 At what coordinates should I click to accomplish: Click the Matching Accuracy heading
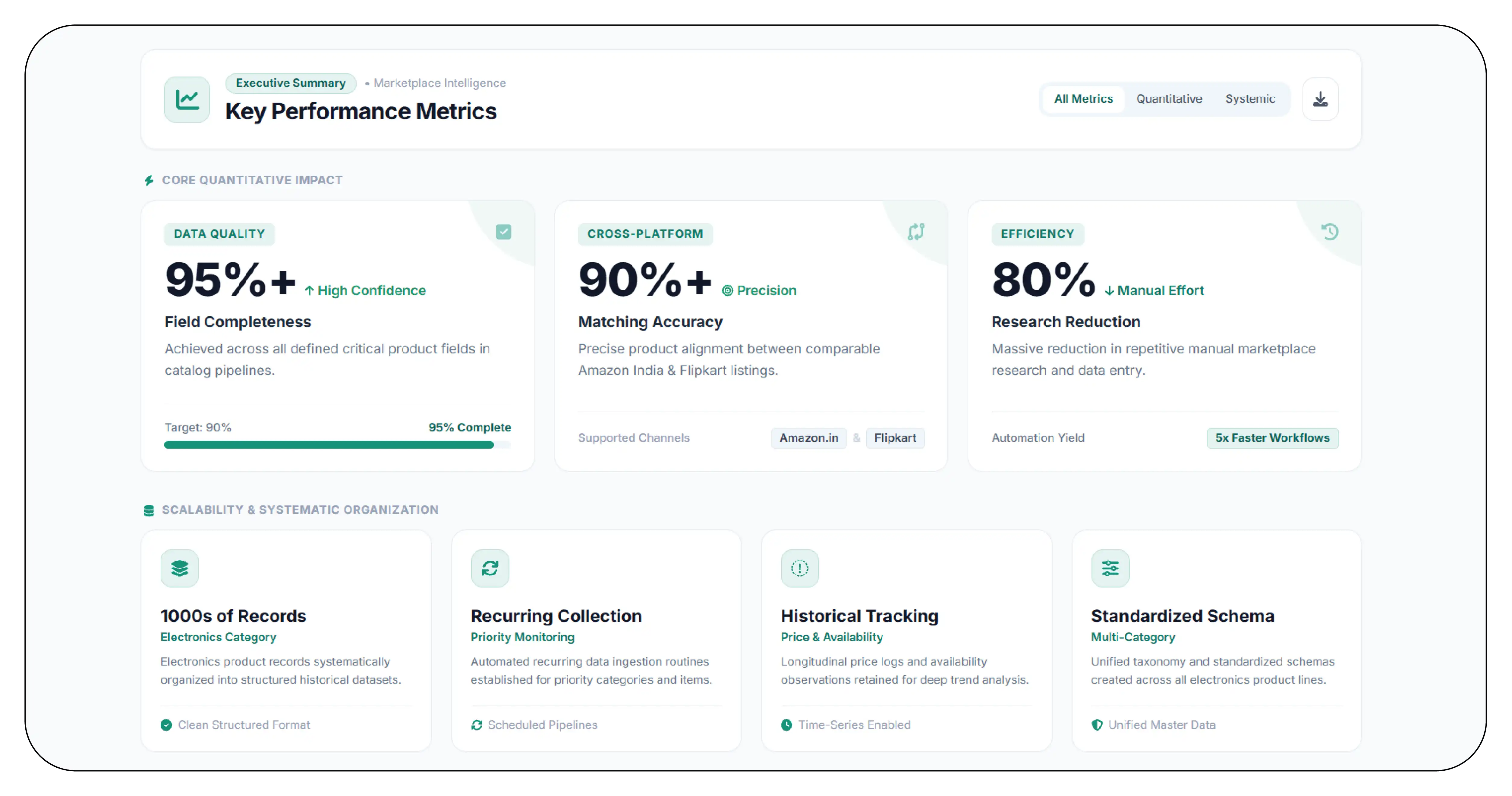point(650,322)
